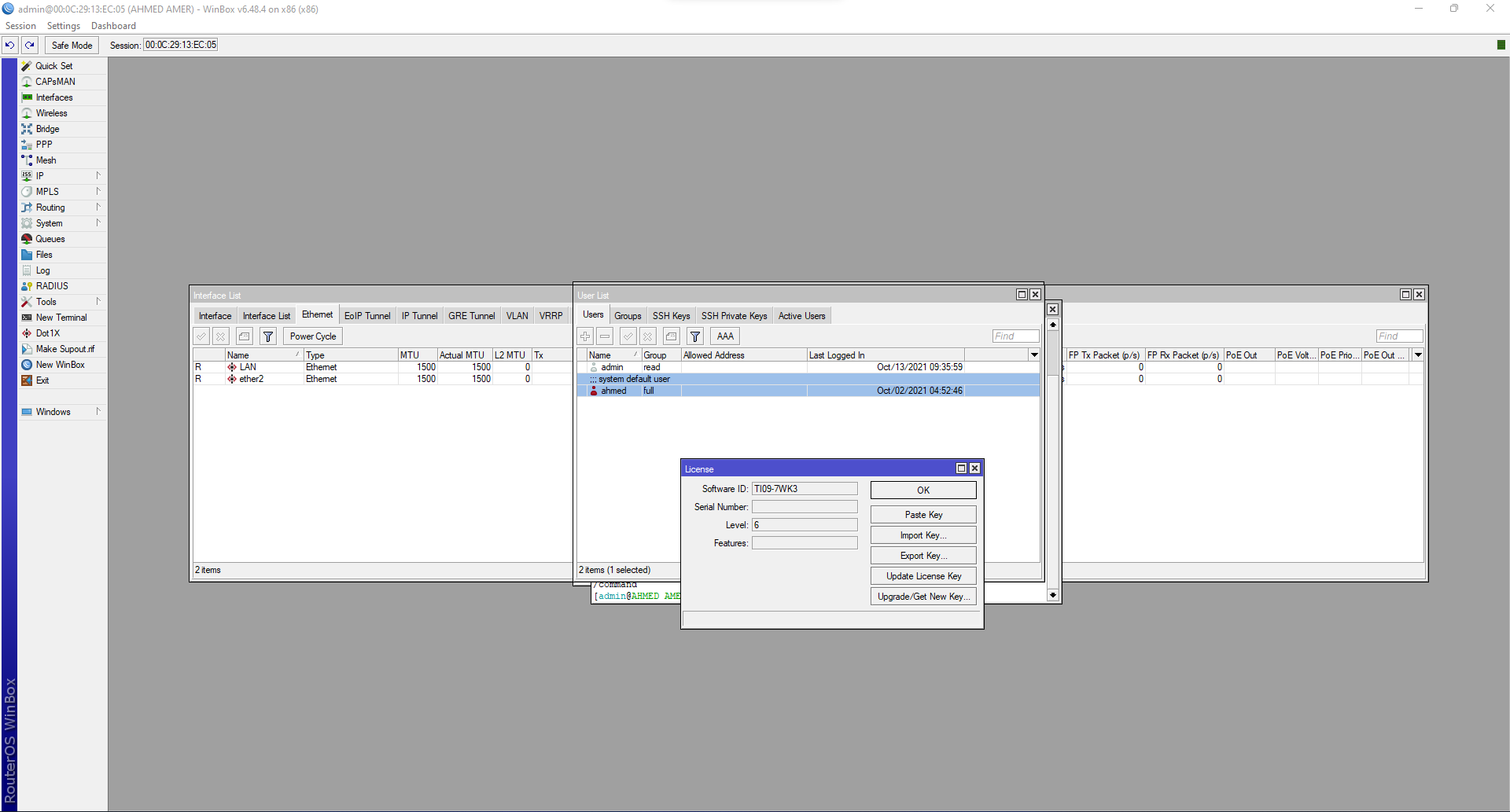Viewport: 1510px width, 812px height.
Task: Add a new user with plus icon
Action: (x=585, y=336)
